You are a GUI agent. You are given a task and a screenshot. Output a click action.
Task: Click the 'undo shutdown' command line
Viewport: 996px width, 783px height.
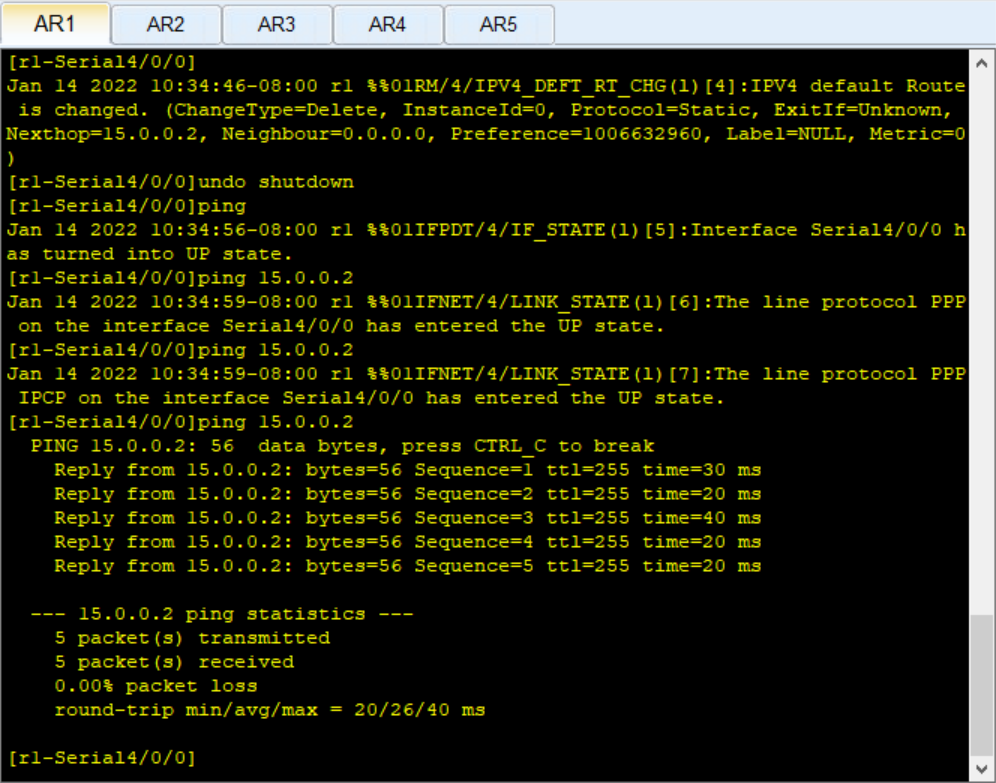coord(180,182)
